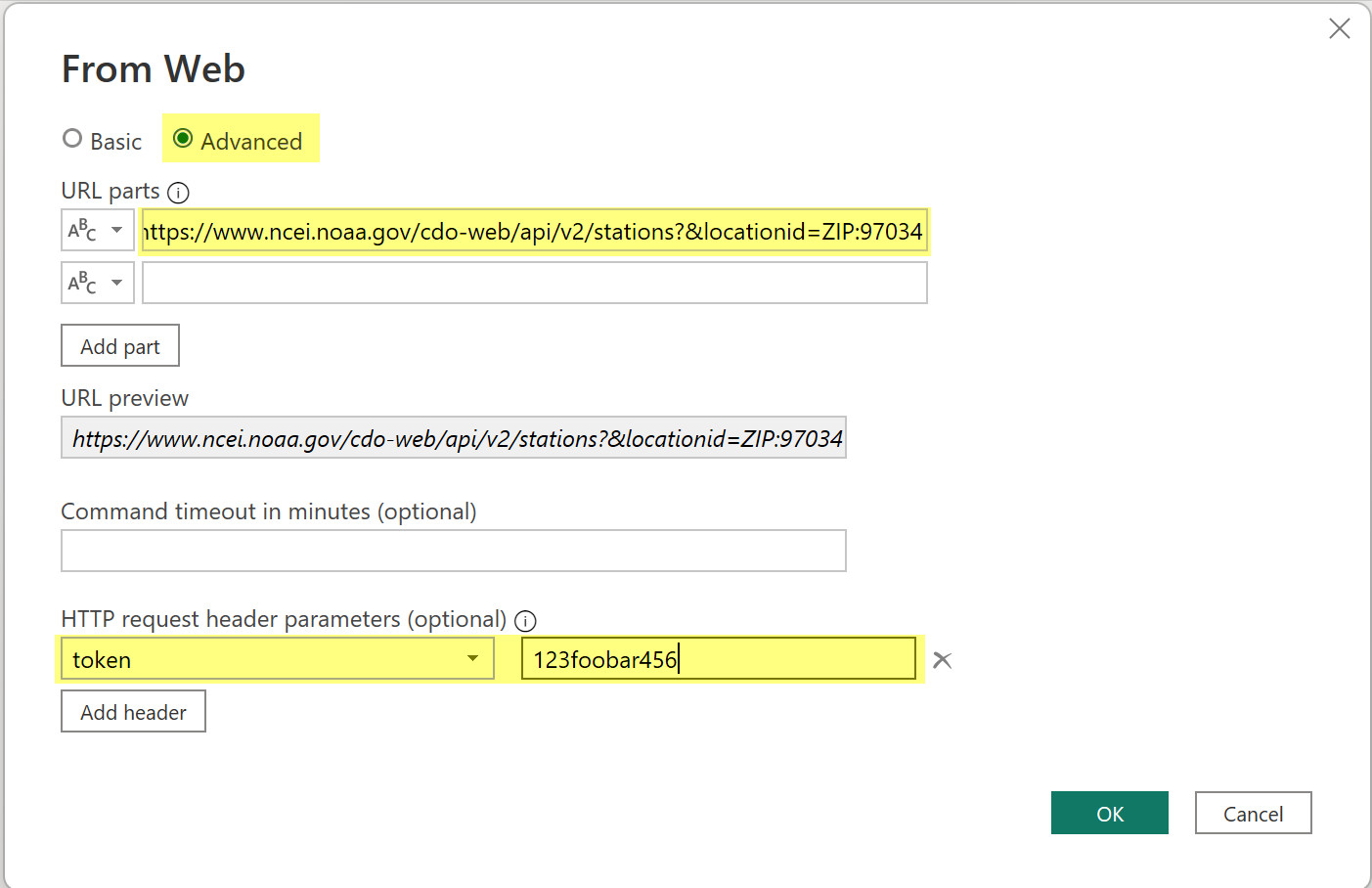Select the Advanced radio button
Image resolution: width=1372 pixels, height=888 pixels.
coord(183,139)
